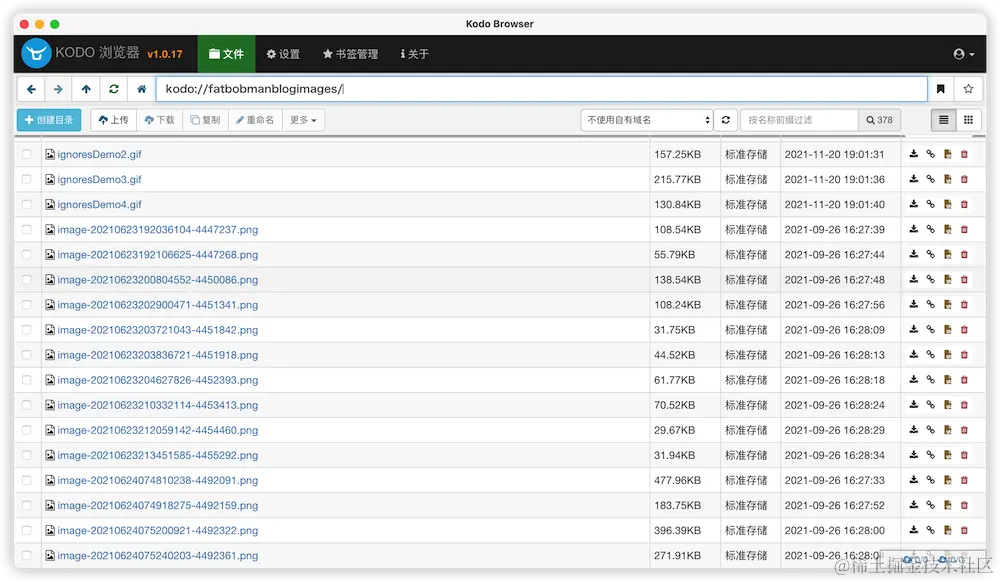Copy link of ignoresDemo3.gif
The height and width of the screenshot is (582, 1000).
click(930, 179)
